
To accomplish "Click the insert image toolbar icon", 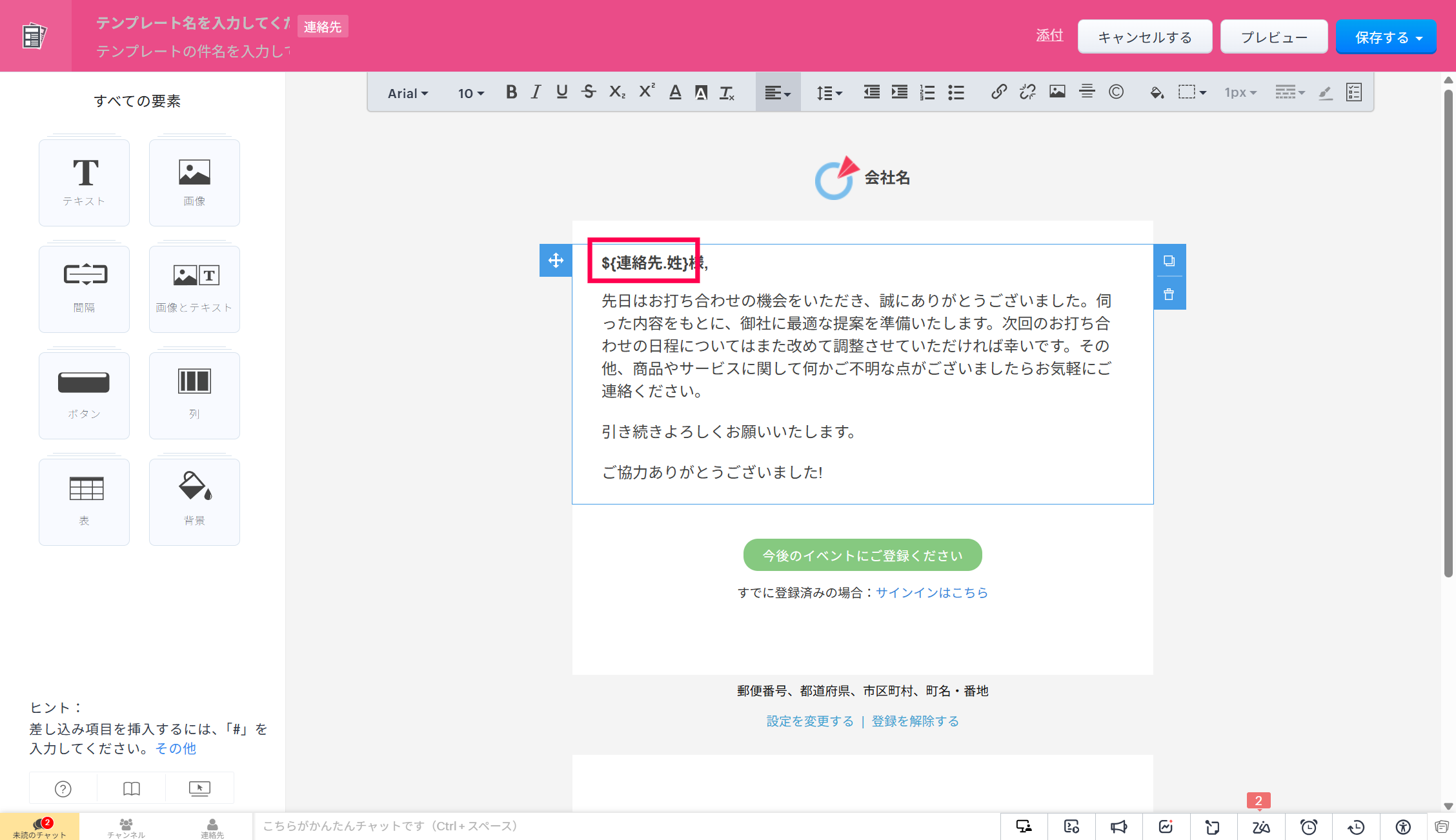I will coord(1057,92).
